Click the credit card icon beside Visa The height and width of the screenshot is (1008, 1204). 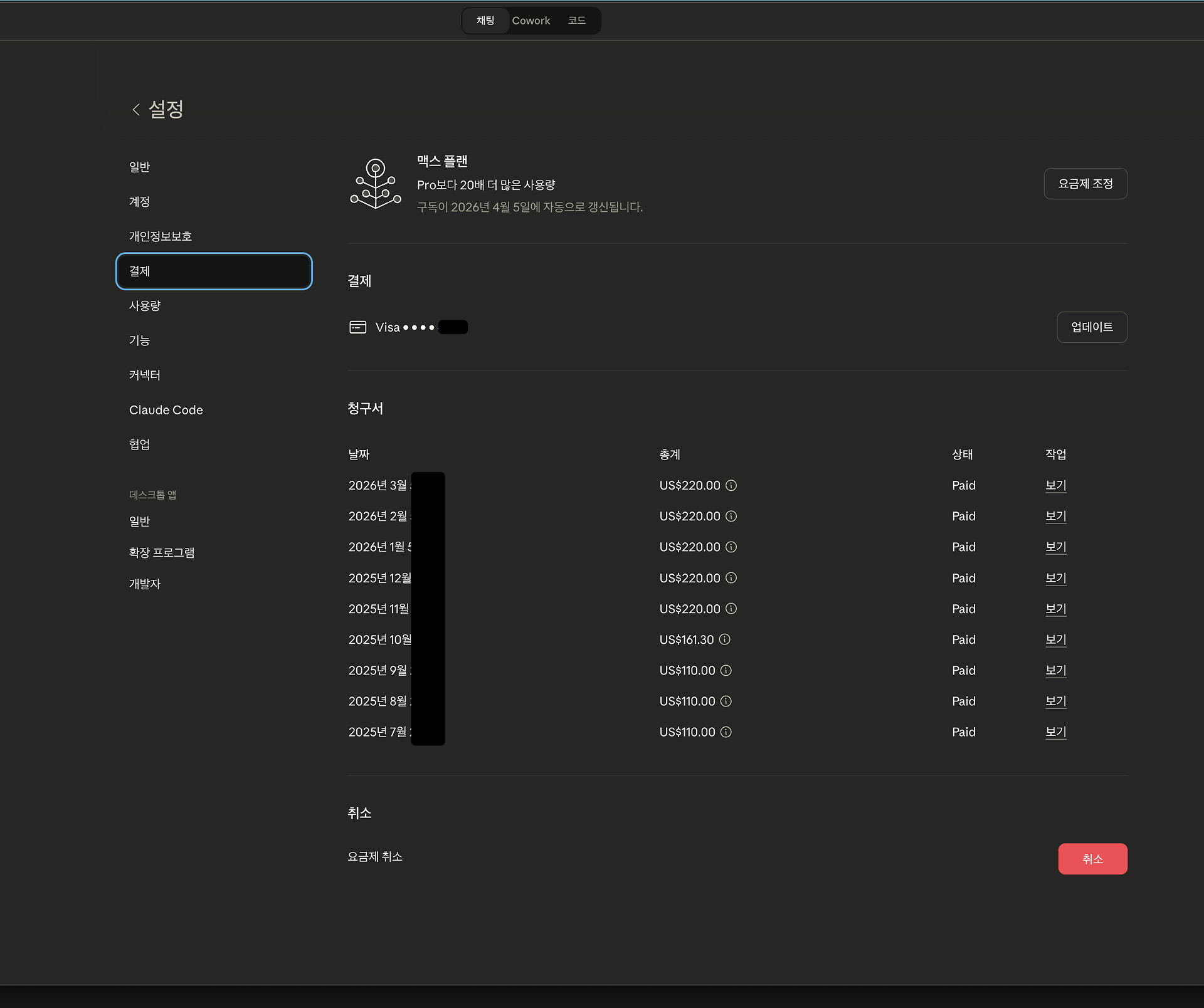(x=358, y=327)
